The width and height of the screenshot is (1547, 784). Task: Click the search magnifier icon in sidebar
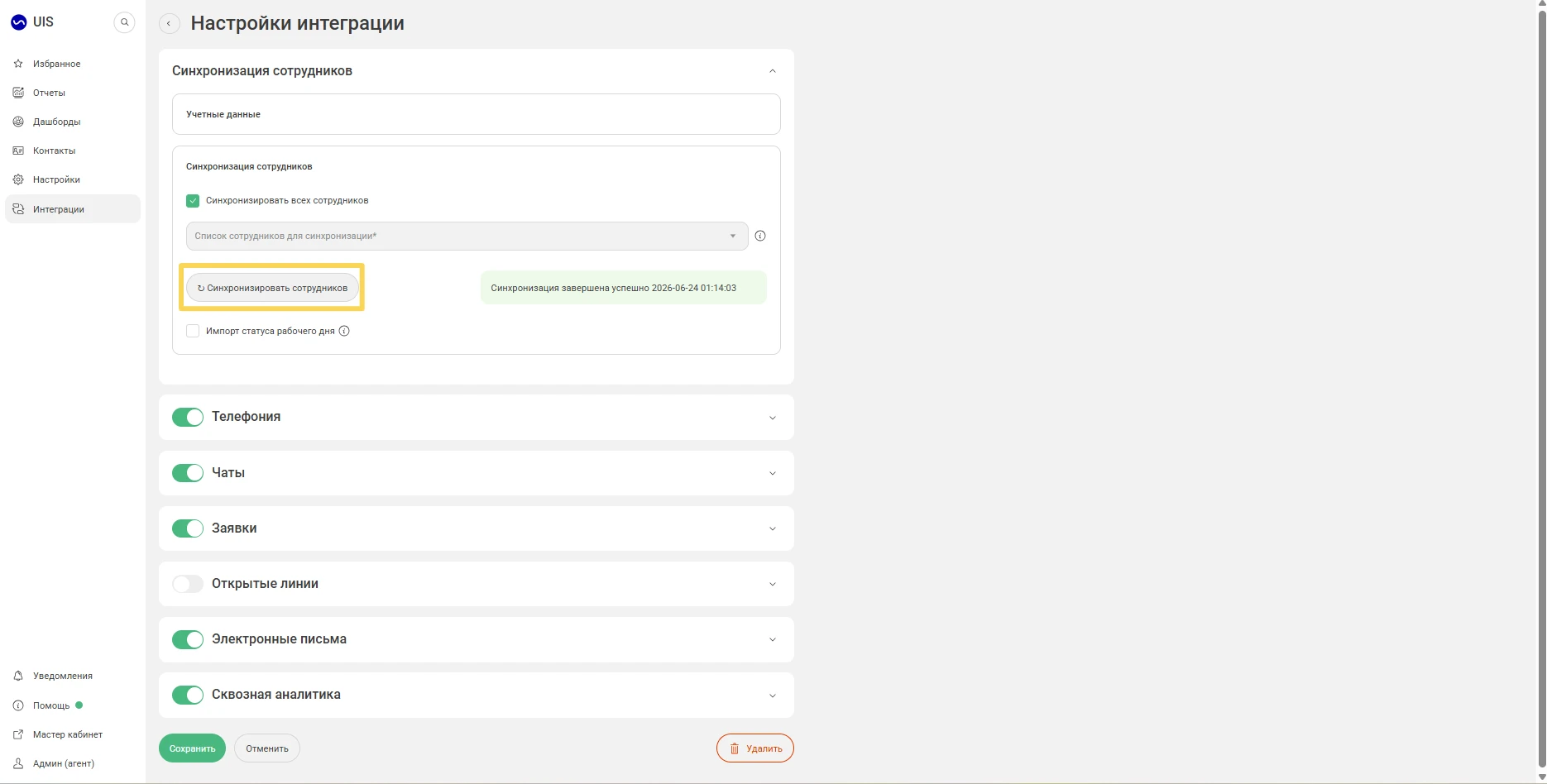pos(124,22)
